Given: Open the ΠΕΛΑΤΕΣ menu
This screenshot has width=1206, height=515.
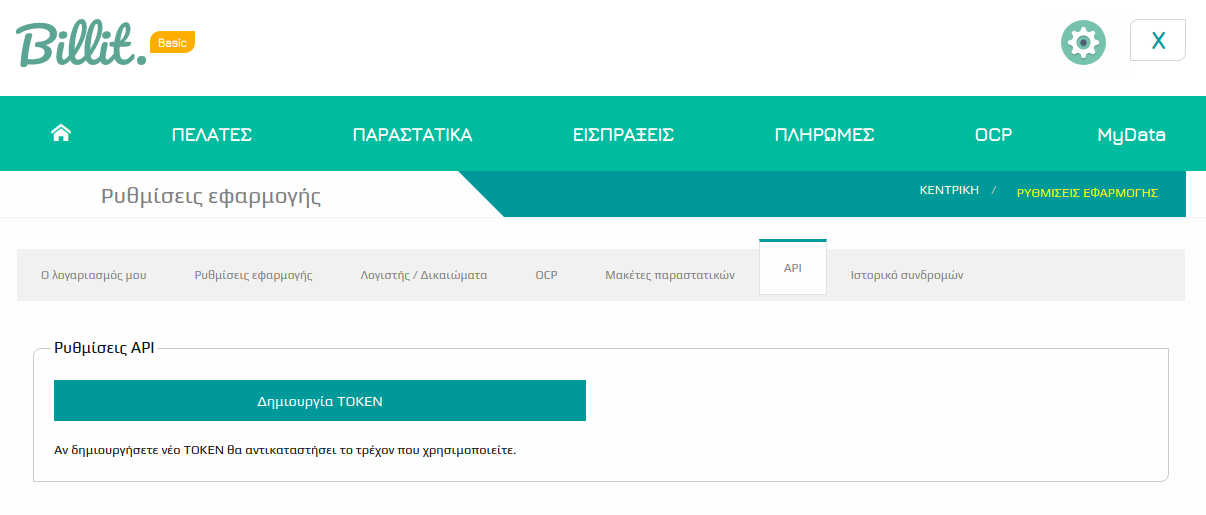Looking at the screenshot, I should pyautogui.click(x=211, y=135).
